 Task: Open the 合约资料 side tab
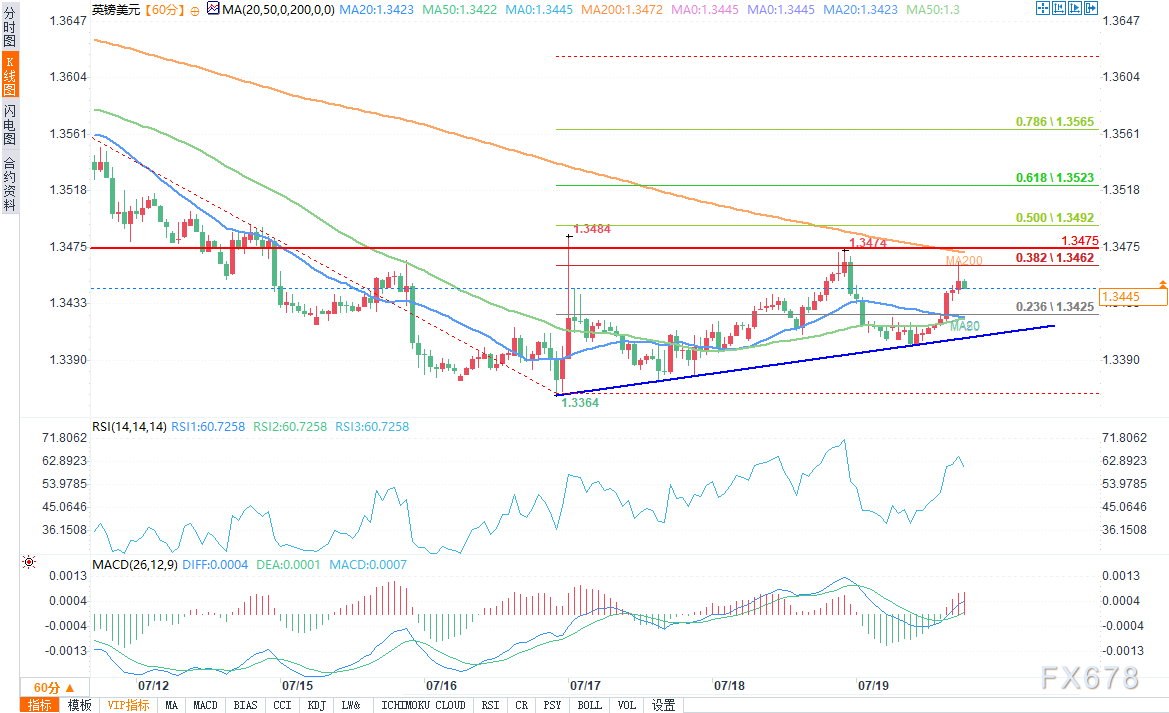click(x=9, y=182)
